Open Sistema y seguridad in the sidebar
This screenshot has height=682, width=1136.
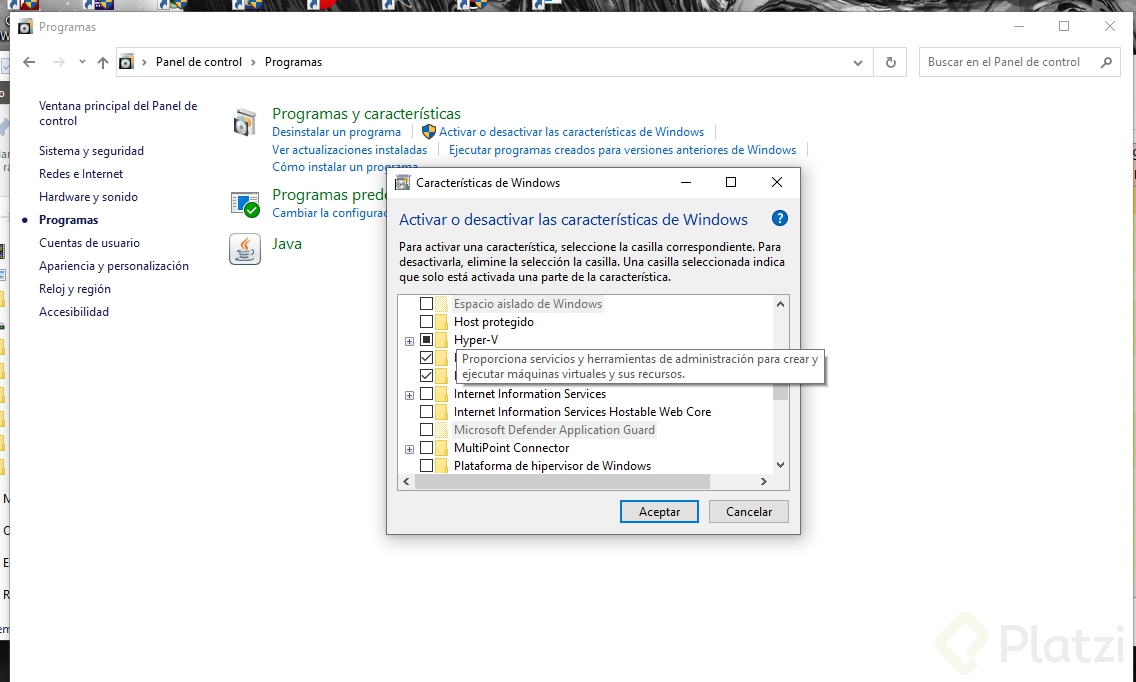pyautogui.click(x=91, y=151)
